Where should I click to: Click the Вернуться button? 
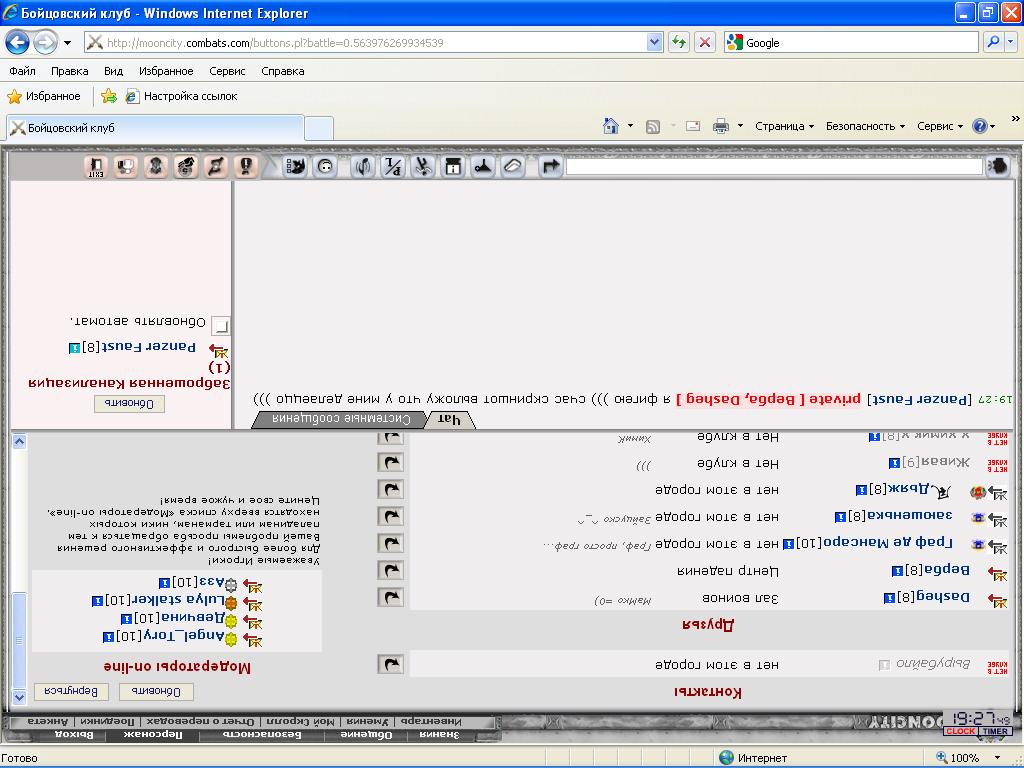pyautogui.click(x=71, y=692)
